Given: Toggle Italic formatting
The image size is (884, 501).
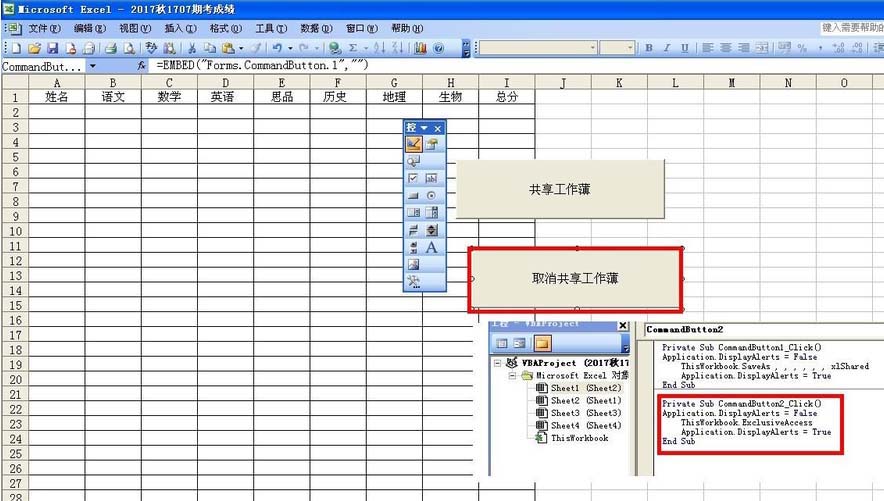Looking at the screenshot, I should tap(667, 48).
